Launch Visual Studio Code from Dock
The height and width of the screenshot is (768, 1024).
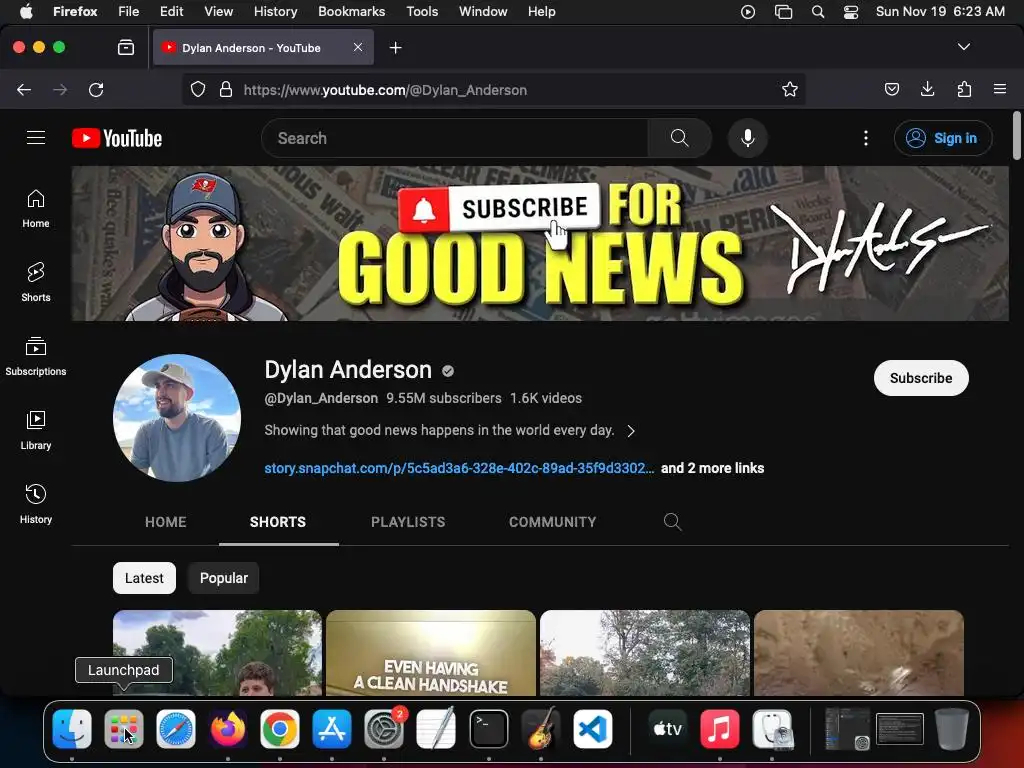(593, 729)
